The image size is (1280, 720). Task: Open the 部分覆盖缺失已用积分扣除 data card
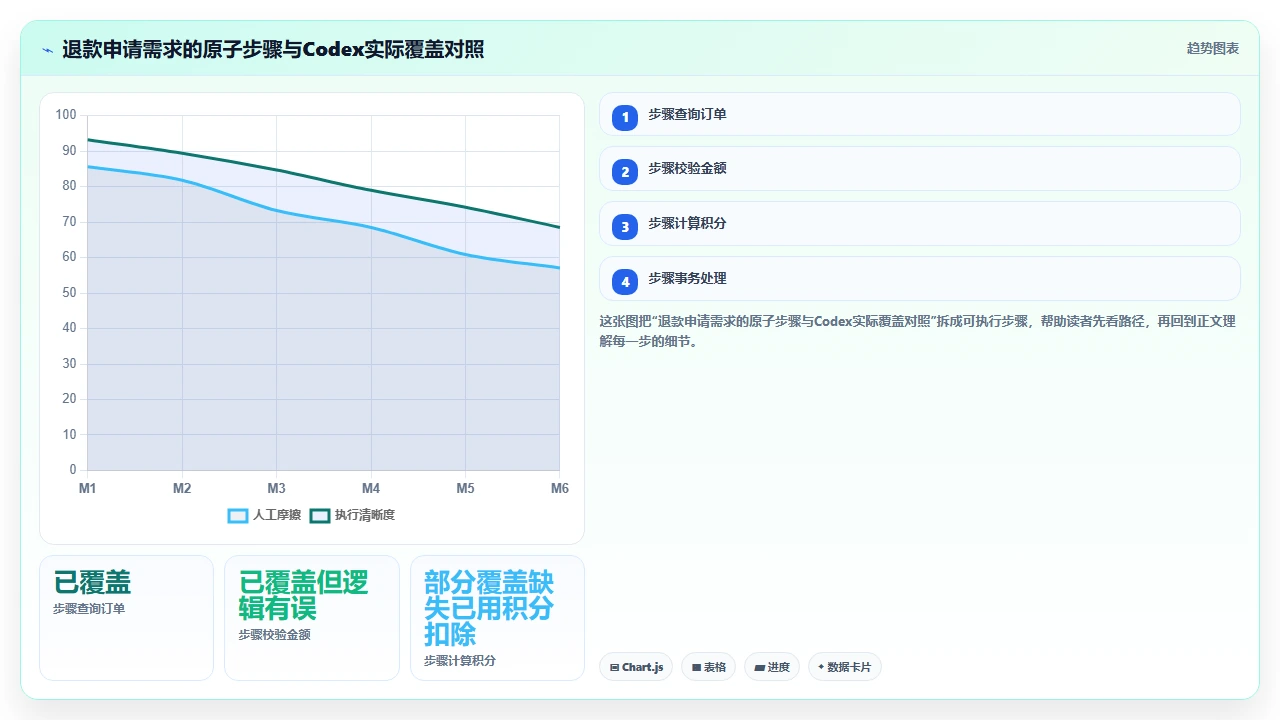tap(497, 618)
